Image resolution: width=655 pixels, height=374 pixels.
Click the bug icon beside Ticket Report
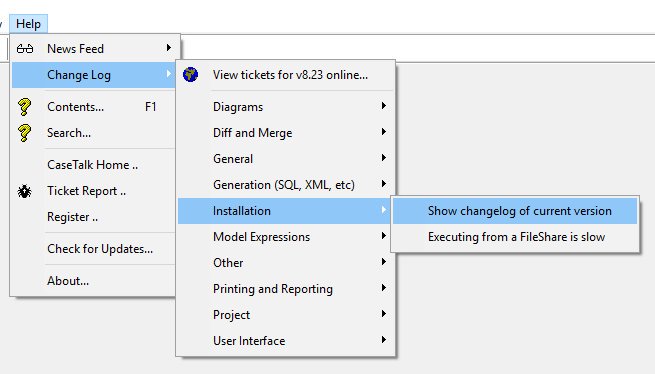(24, 191)
